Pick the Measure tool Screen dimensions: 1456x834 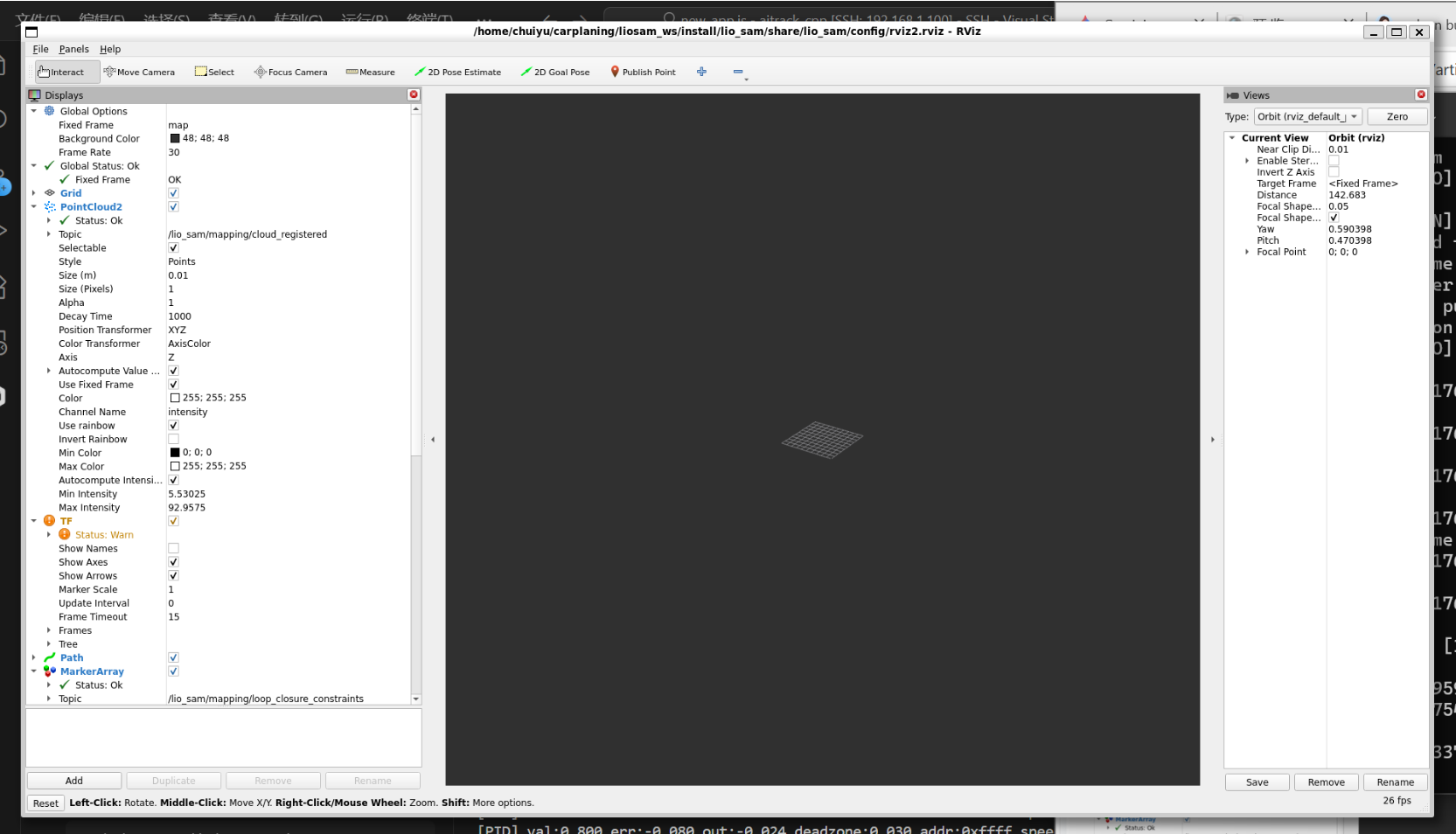click(x=371, y=73)
